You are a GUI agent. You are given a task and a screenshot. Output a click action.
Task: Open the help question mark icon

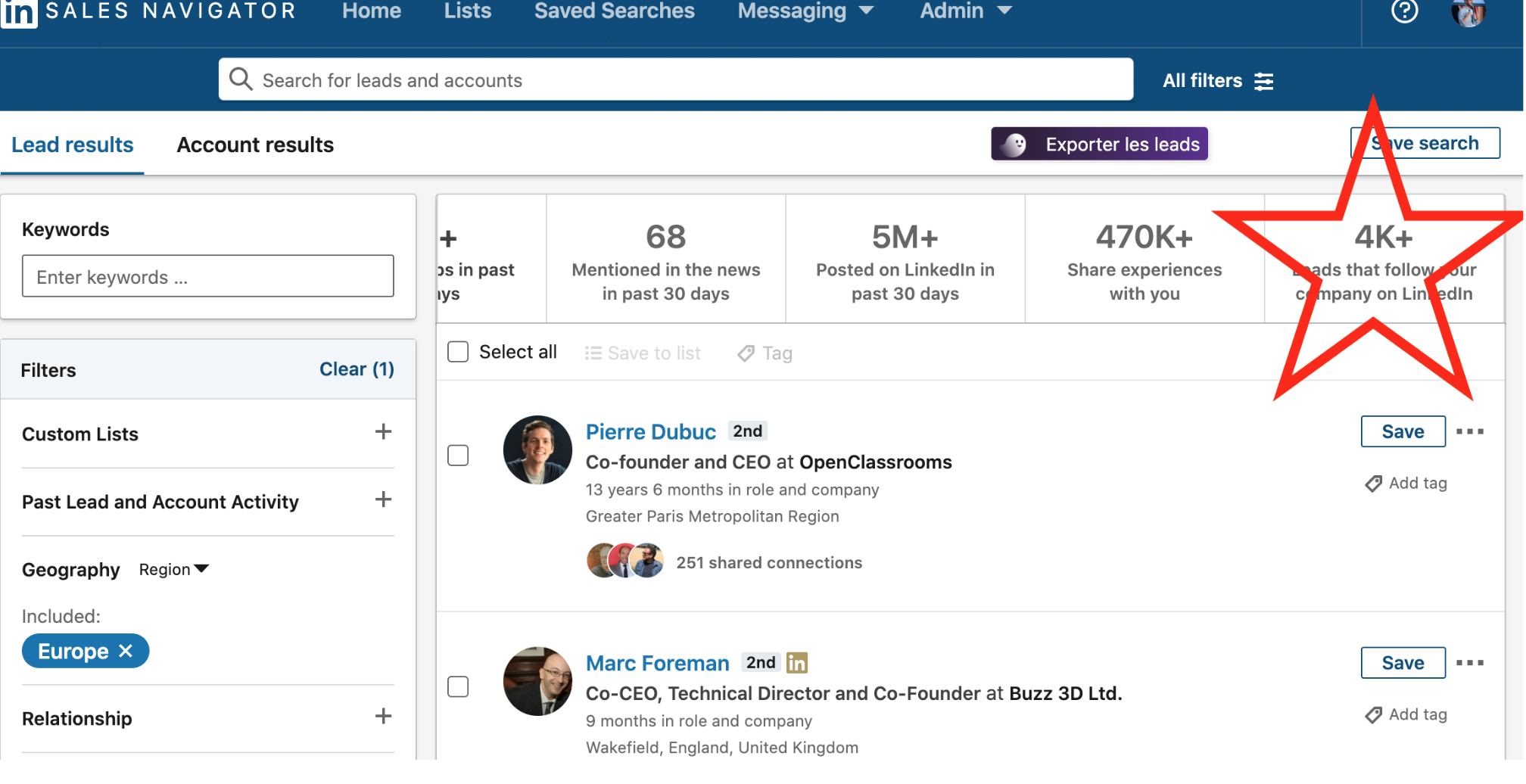coord(1404,11)
